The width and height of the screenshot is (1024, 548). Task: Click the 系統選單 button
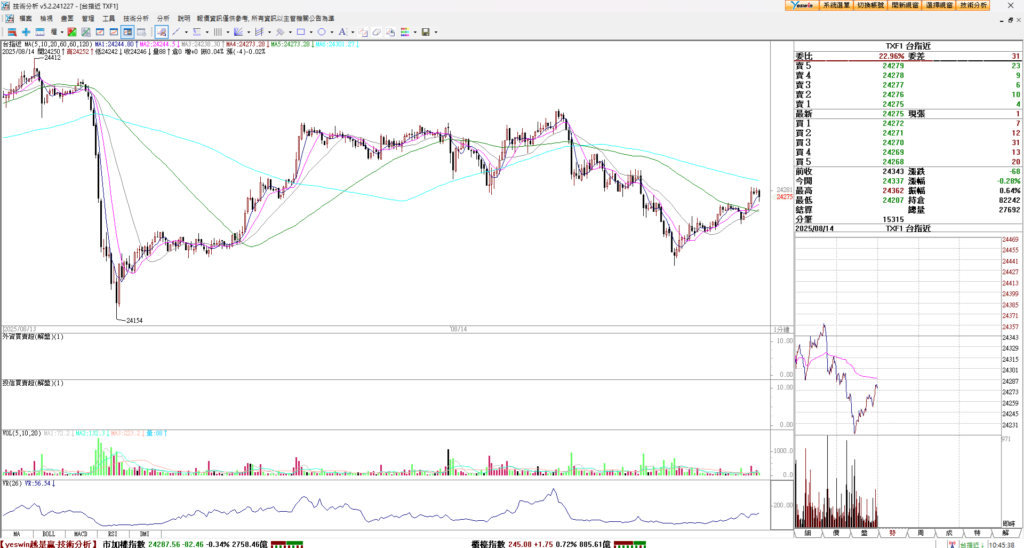click(836, 6)
